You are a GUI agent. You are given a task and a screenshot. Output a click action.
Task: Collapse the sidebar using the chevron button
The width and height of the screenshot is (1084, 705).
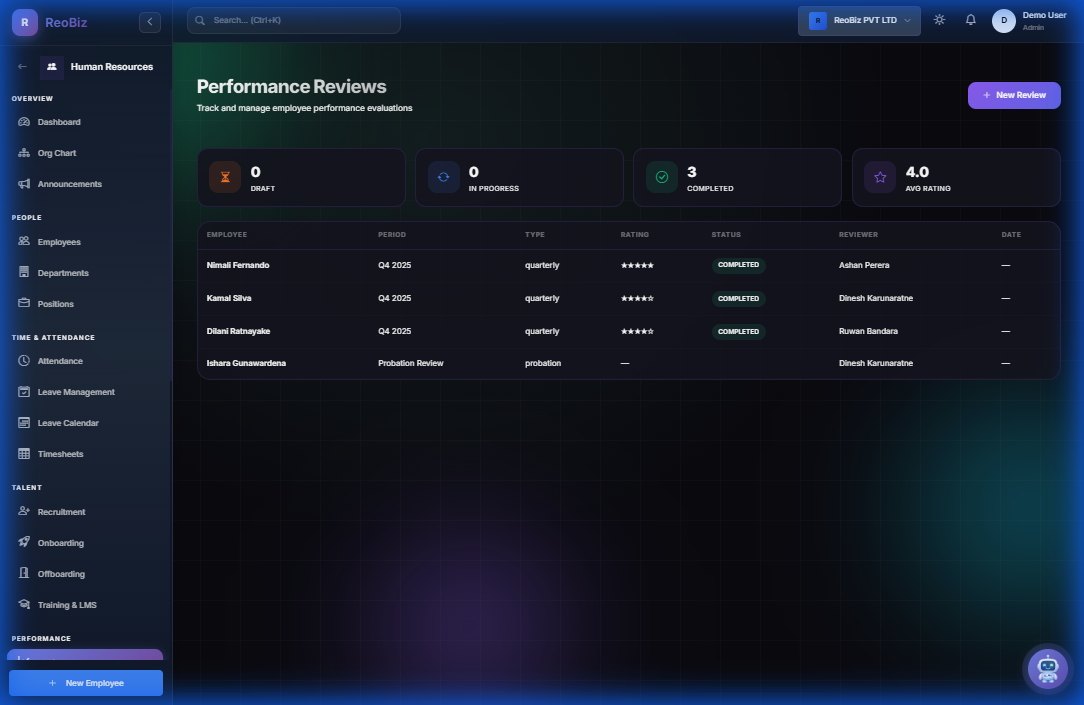pos(149,21)
